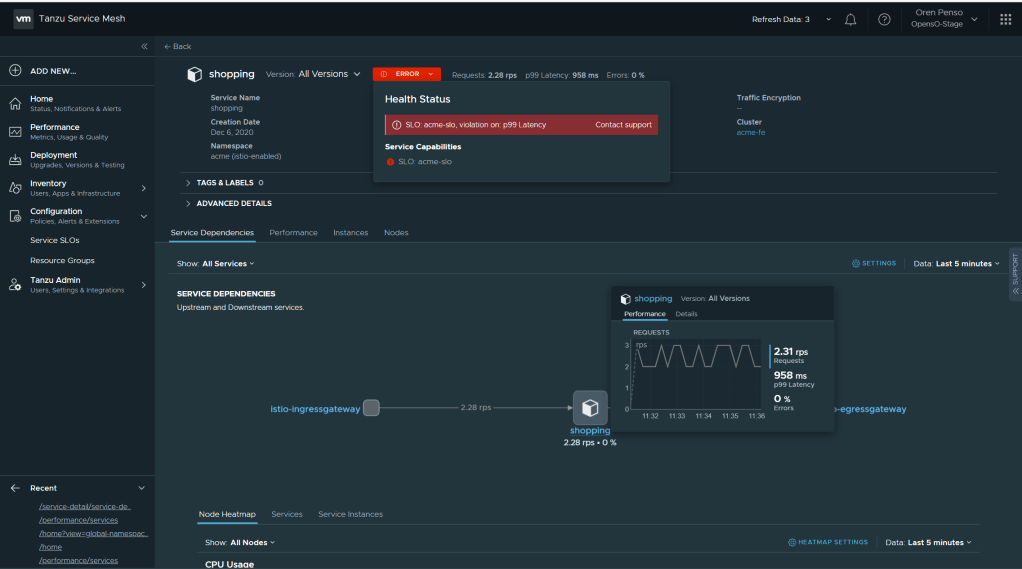Image resolution: width=1022 pixels, height=569 pixels.
Task: Go Back to previous page
Action: (177, 46)
